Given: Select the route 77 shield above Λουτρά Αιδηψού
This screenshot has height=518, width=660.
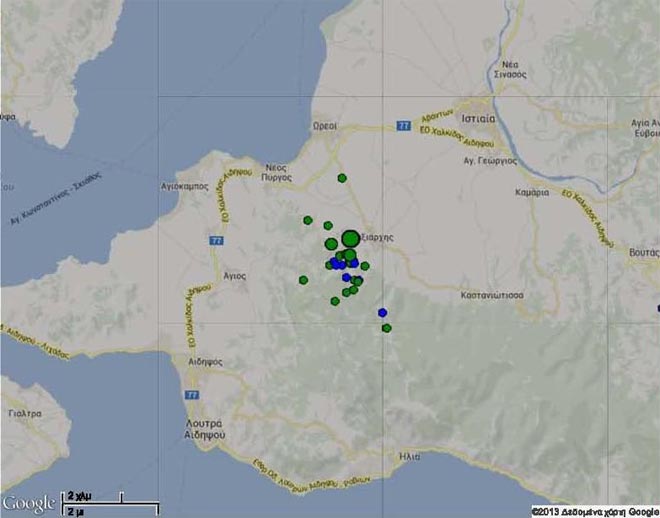Looking at the screenshot, I should (192, 396).
